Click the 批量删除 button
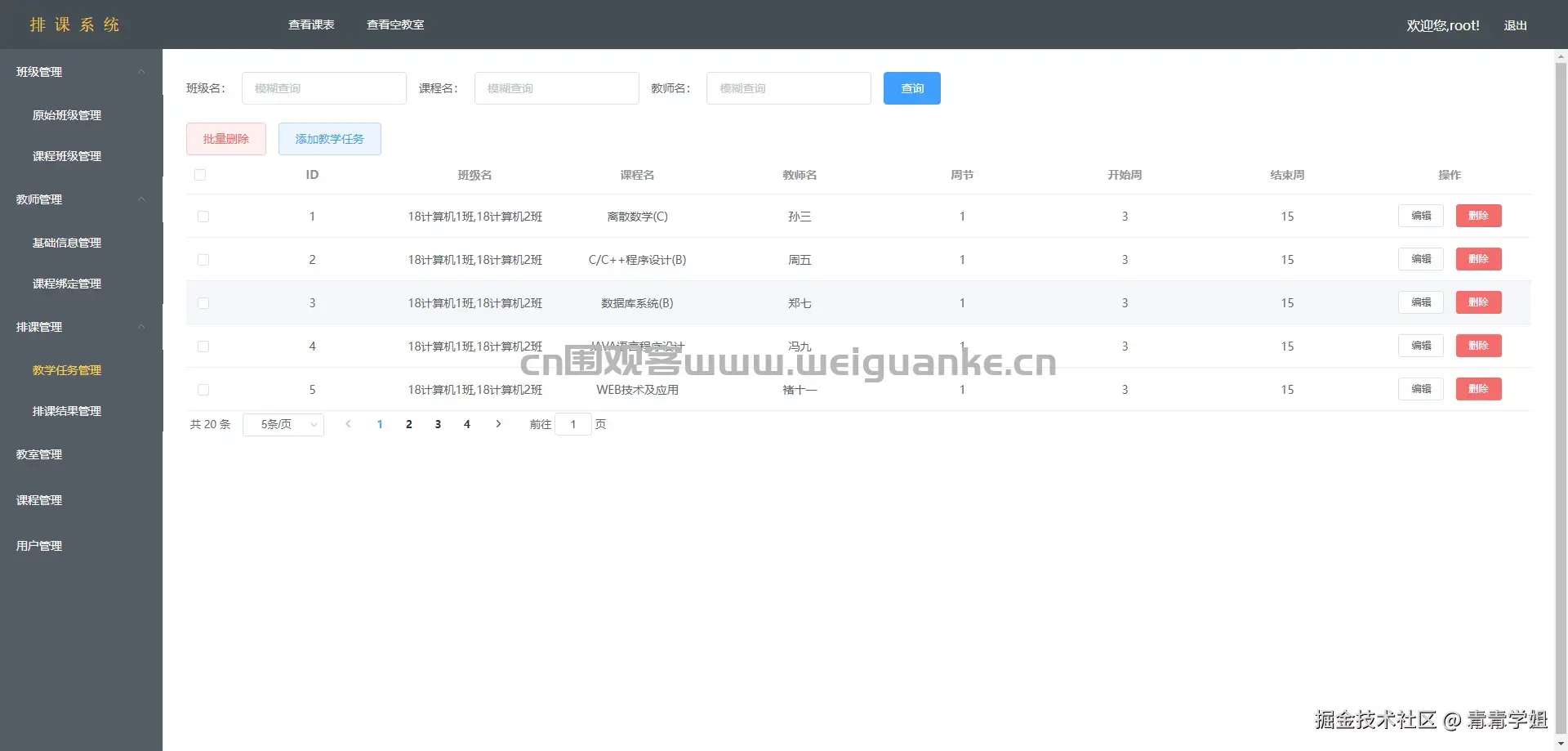Image resolution: width=1568 pixels, height=751 pixels. click(x=226, y=139)
